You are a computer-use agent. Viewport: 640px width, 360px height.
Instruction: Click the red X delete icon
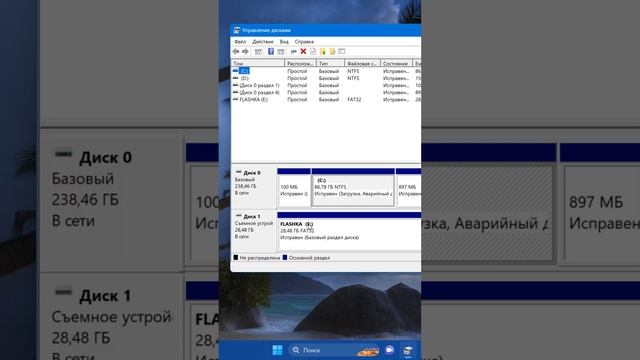[x=303, y=51]
